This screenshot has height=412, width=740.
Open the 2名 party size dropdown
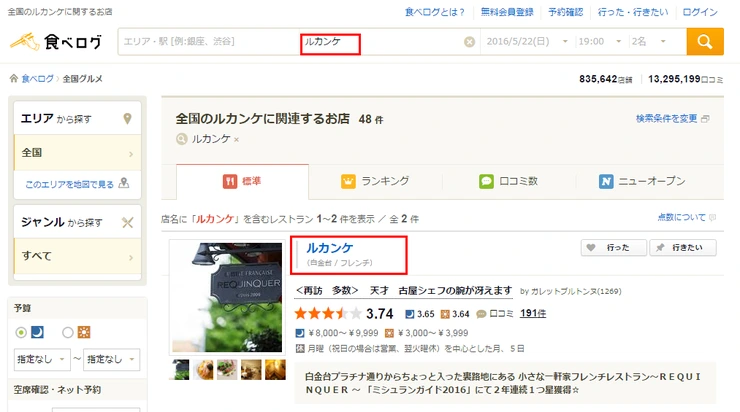648,42
